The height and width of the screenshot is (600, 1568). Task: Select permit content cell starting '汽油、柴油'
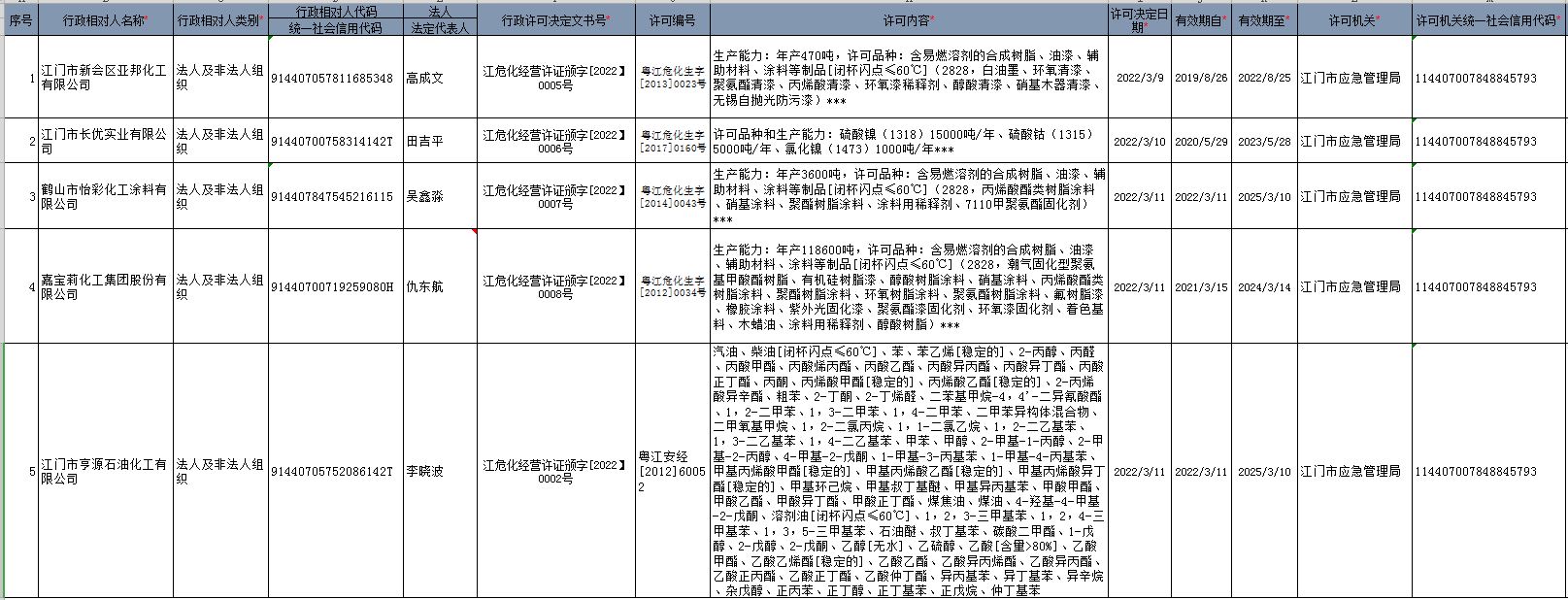coord(910,471)
